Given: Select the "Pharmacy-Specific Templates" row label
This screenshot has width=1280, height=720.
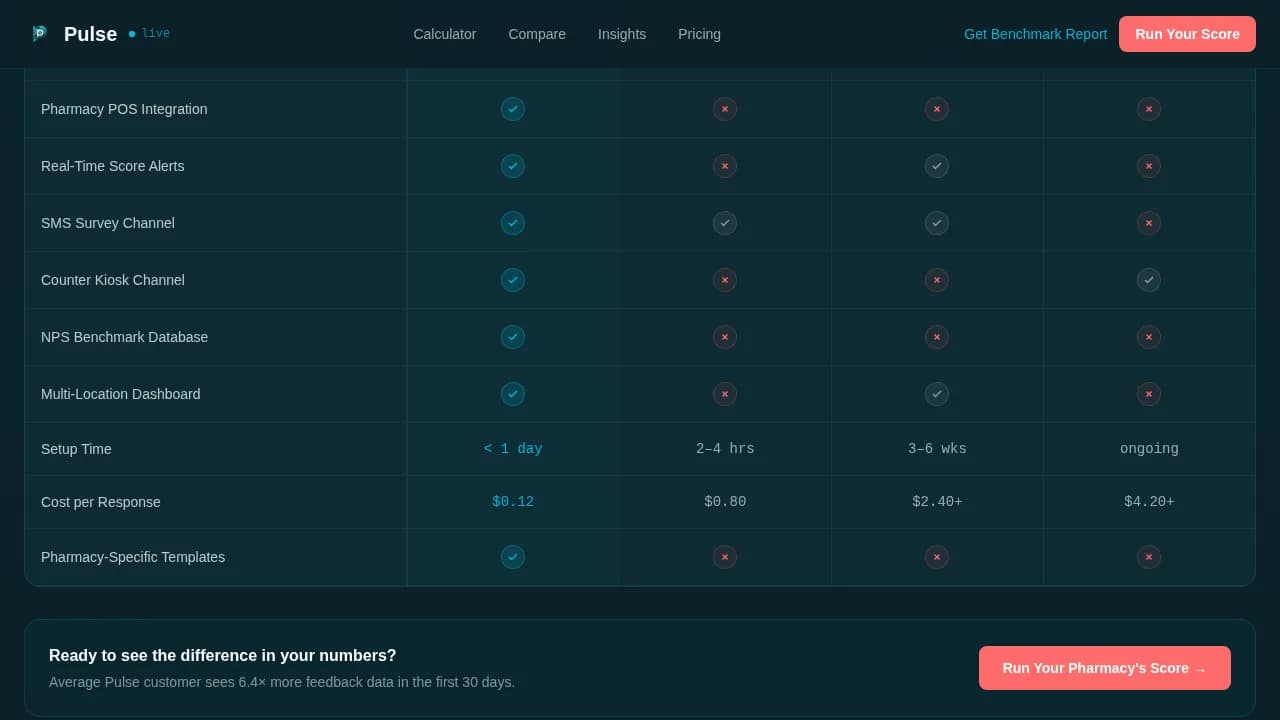Looking at the screenshot, I should pos(133,557).
